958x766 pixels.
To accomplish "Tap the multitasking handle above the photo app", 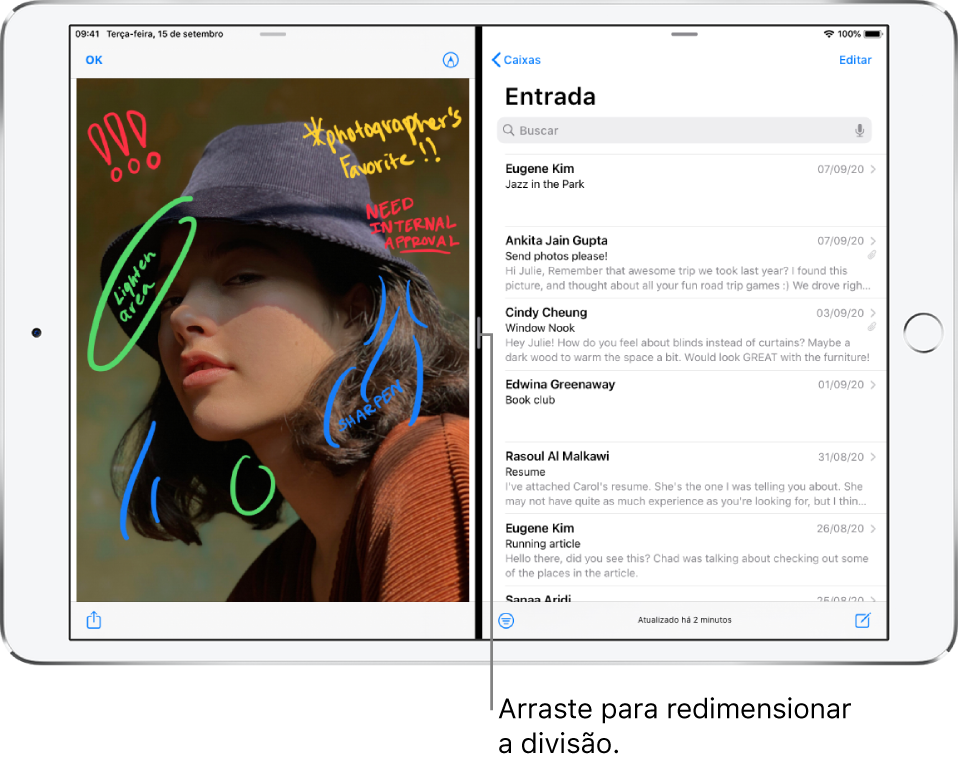I will 272,34.
